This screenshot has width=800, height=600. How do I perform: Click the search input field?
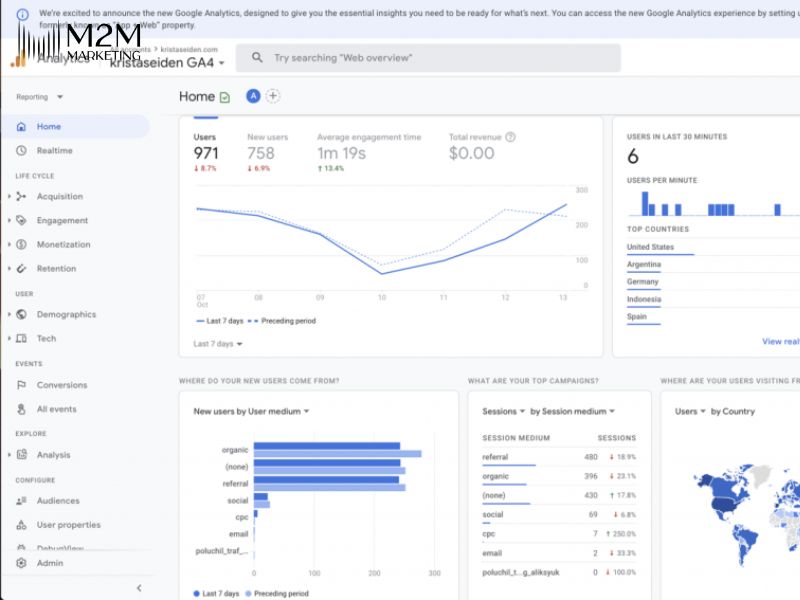point(428,58)
